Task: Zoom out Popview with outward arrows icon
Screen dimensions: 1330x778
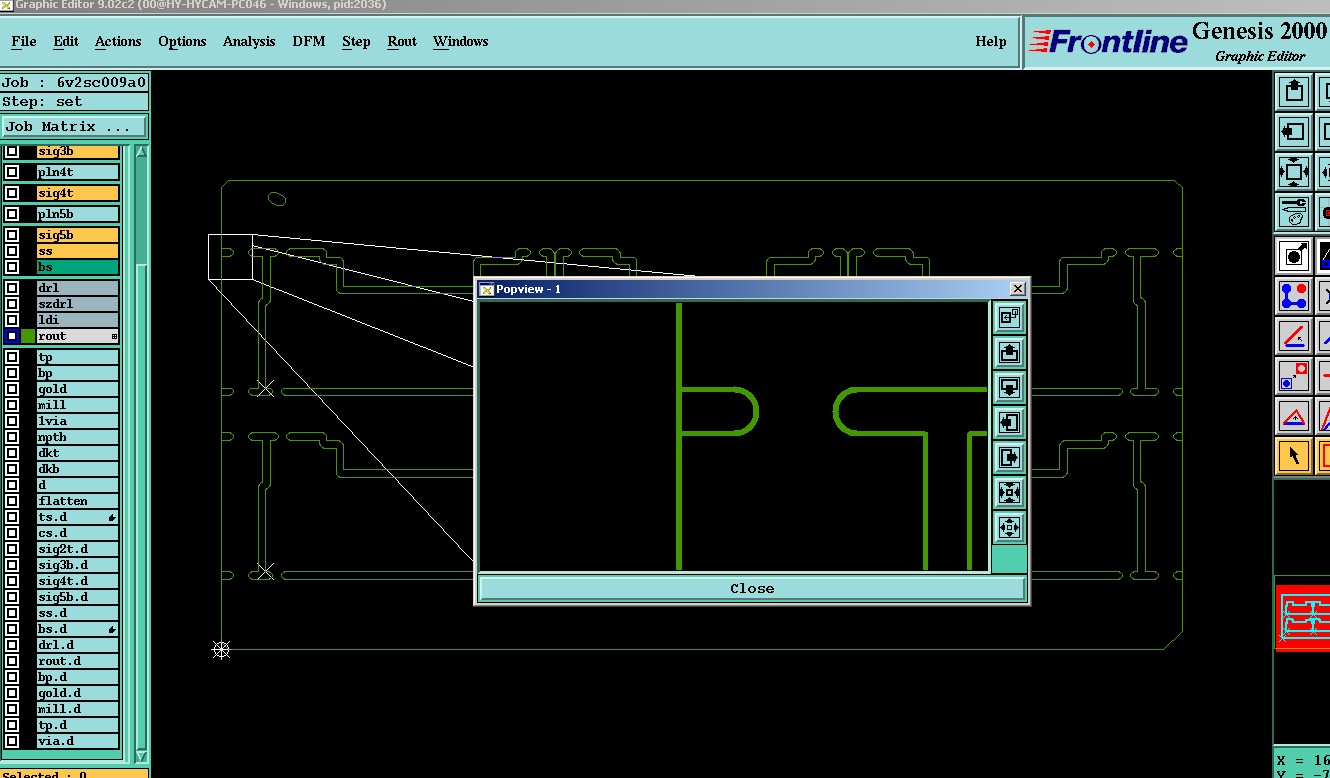Action: (1009, 527)
